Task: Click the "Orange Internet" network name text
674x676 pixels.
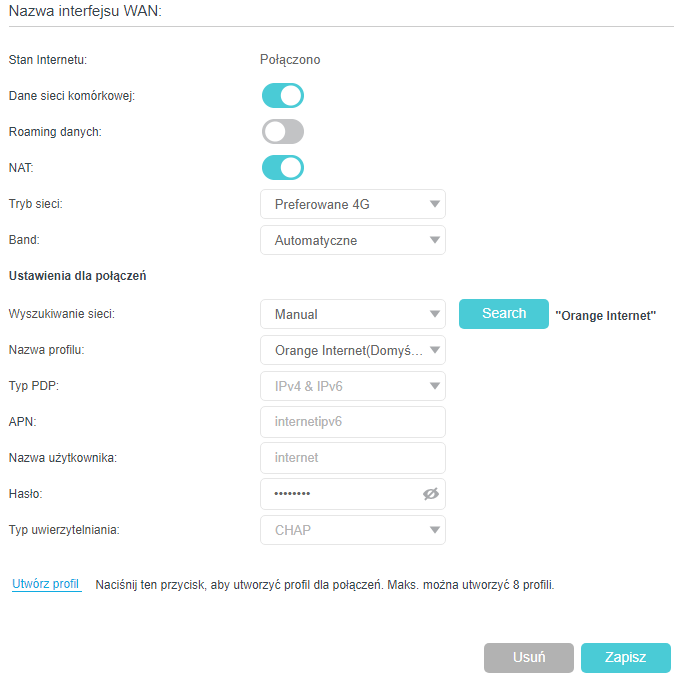Action: coord(605,316)
